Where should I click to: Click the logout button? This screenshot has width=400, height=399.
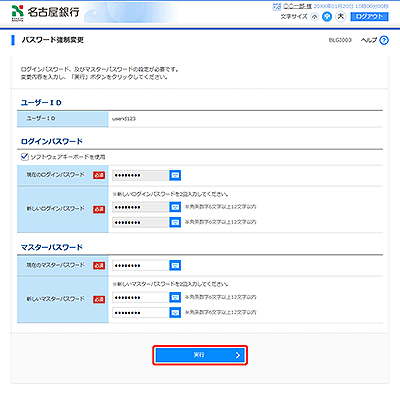click(369, 17)
